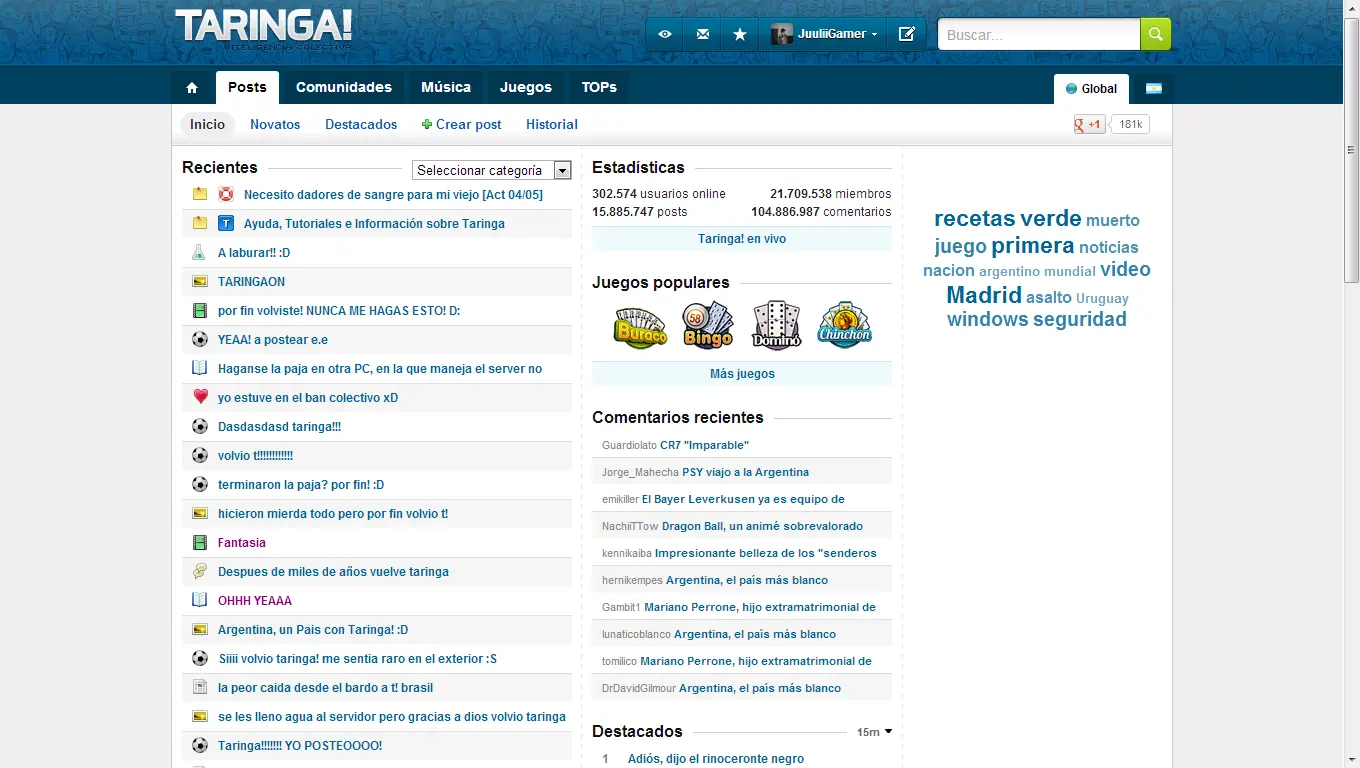Click Taringa! en vivo button
This screenshot has height=768, width=1360.
(742, 239)
